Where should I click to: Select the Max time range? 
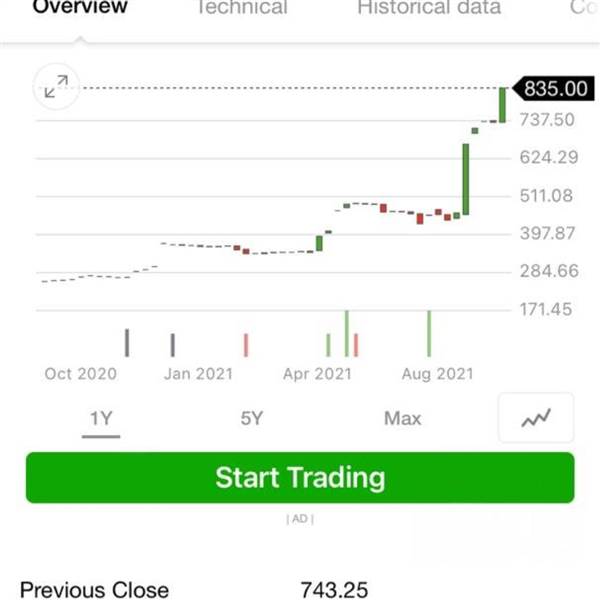403,418
